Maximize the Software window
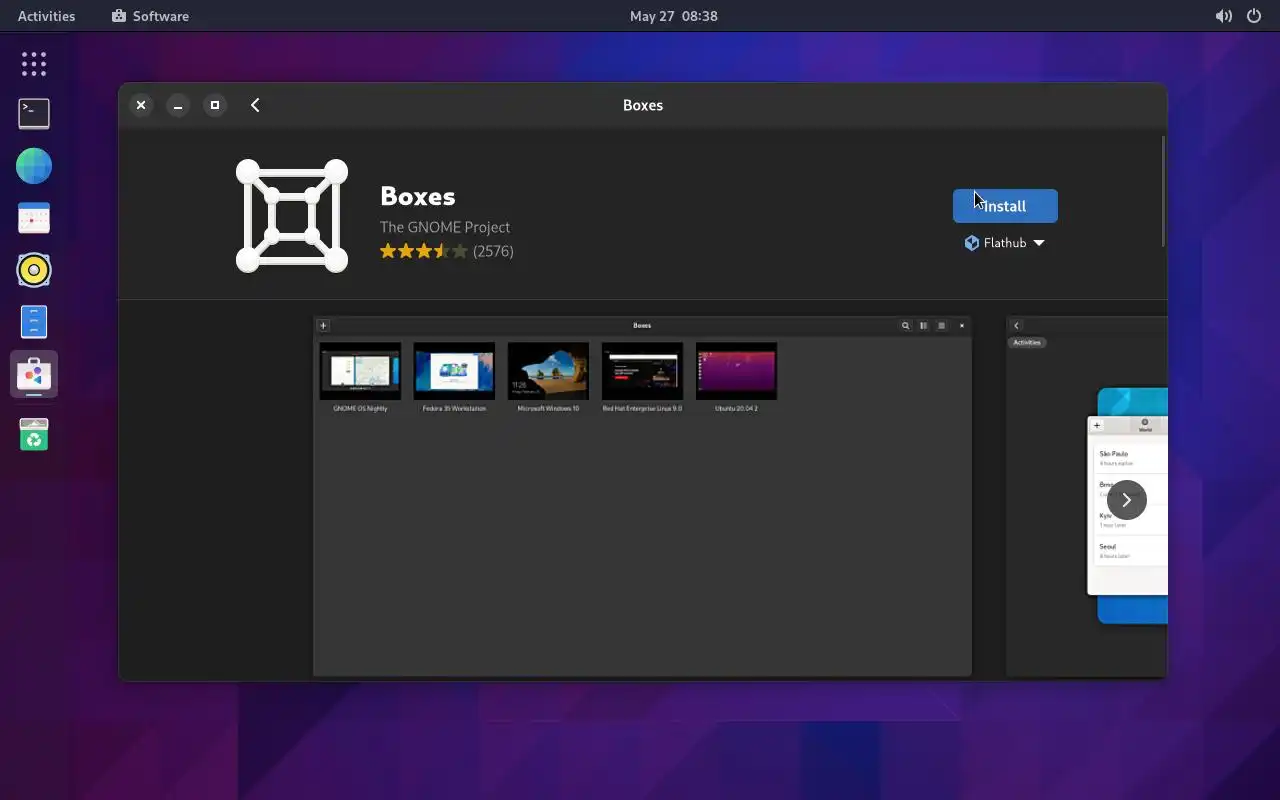Image resolution: width=1280 pixels, height=800 pixels. tap(215, 105)
